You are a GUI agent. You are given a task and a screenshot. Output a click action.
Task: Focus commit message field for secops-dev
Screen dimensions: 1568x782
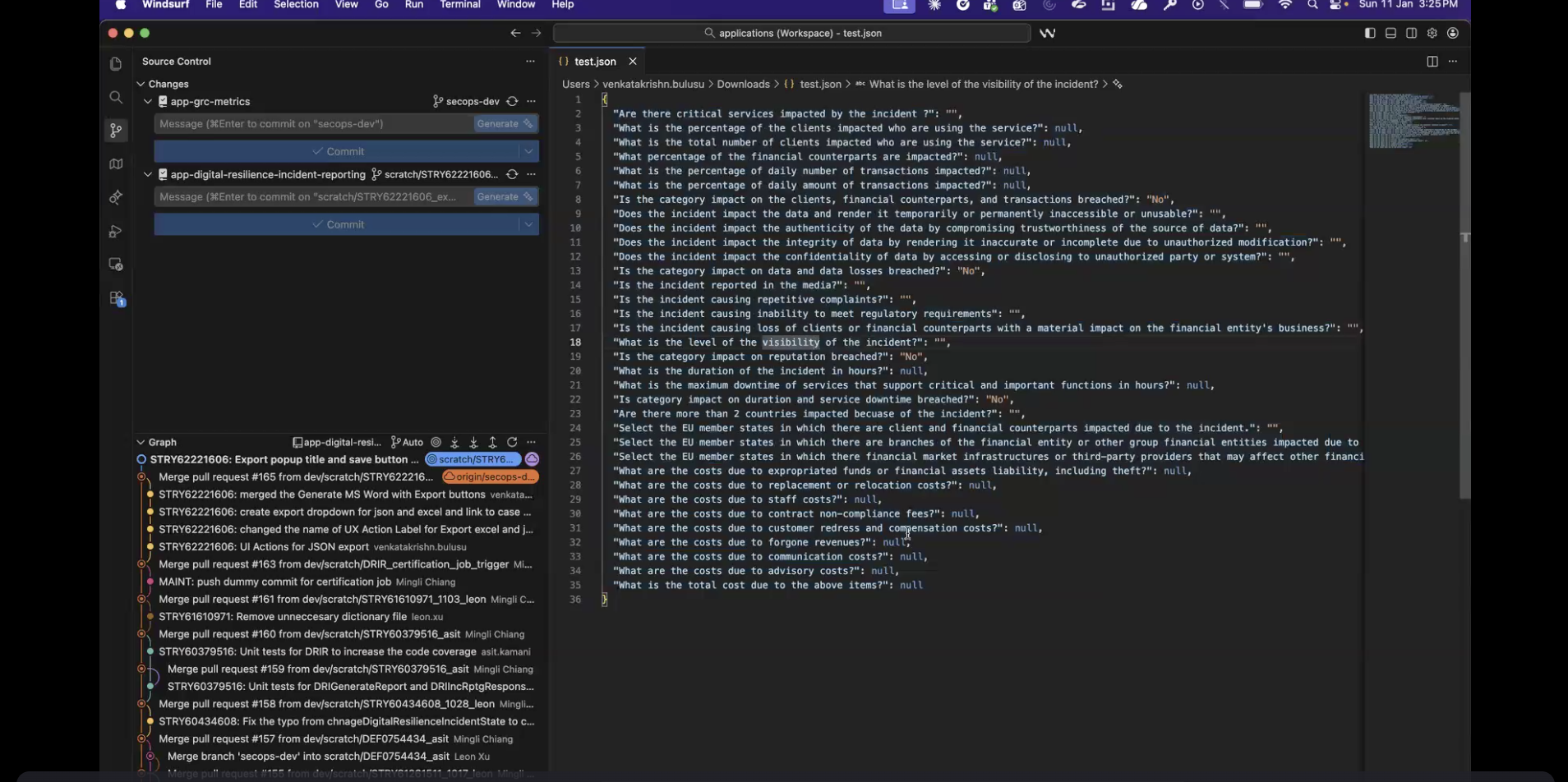click(312, 123)
